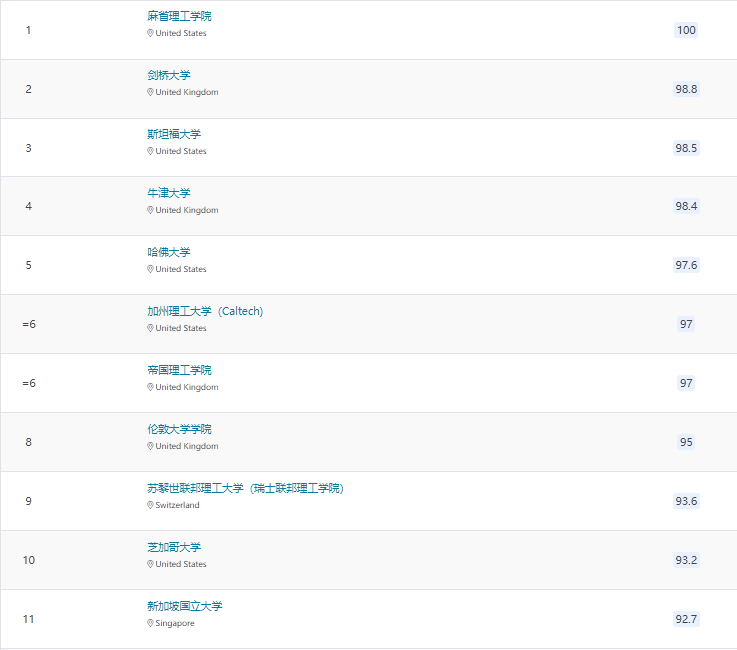737x650 pixels.
Task: Click the Singapore location pin icon
Action: [150, 623]
